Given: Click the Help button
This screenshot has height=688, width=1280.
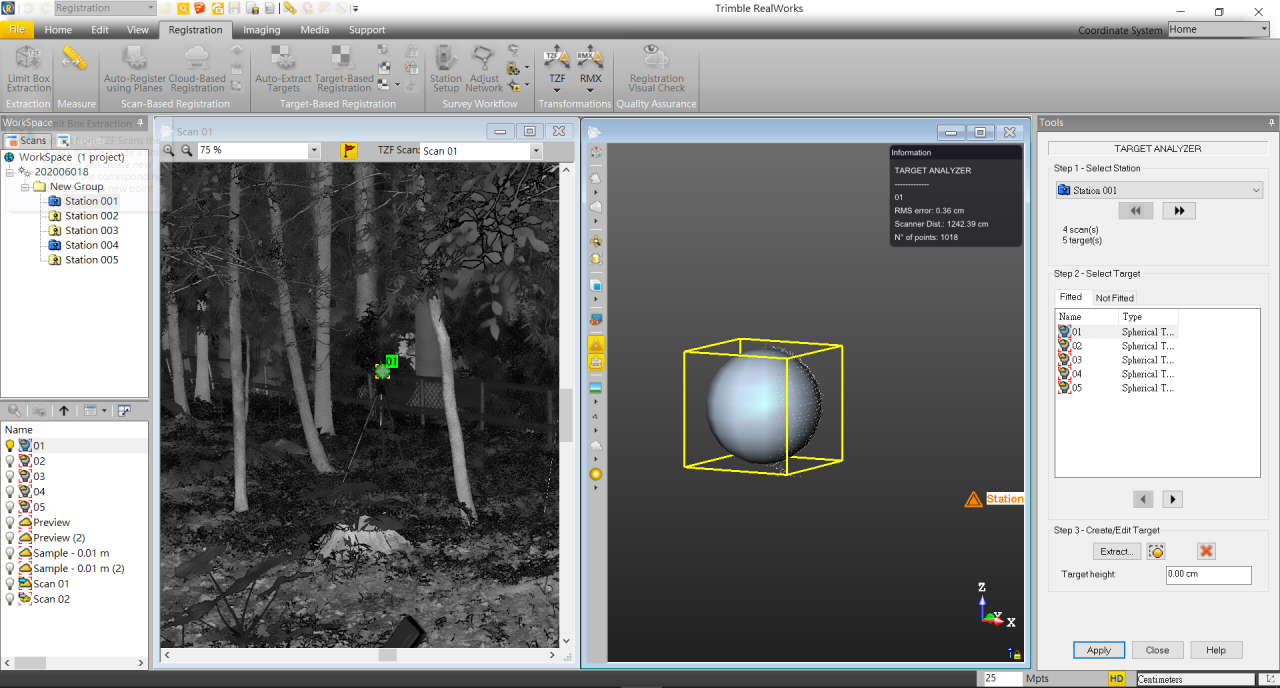Looking at the screenshot, I should coord(1216,650).
